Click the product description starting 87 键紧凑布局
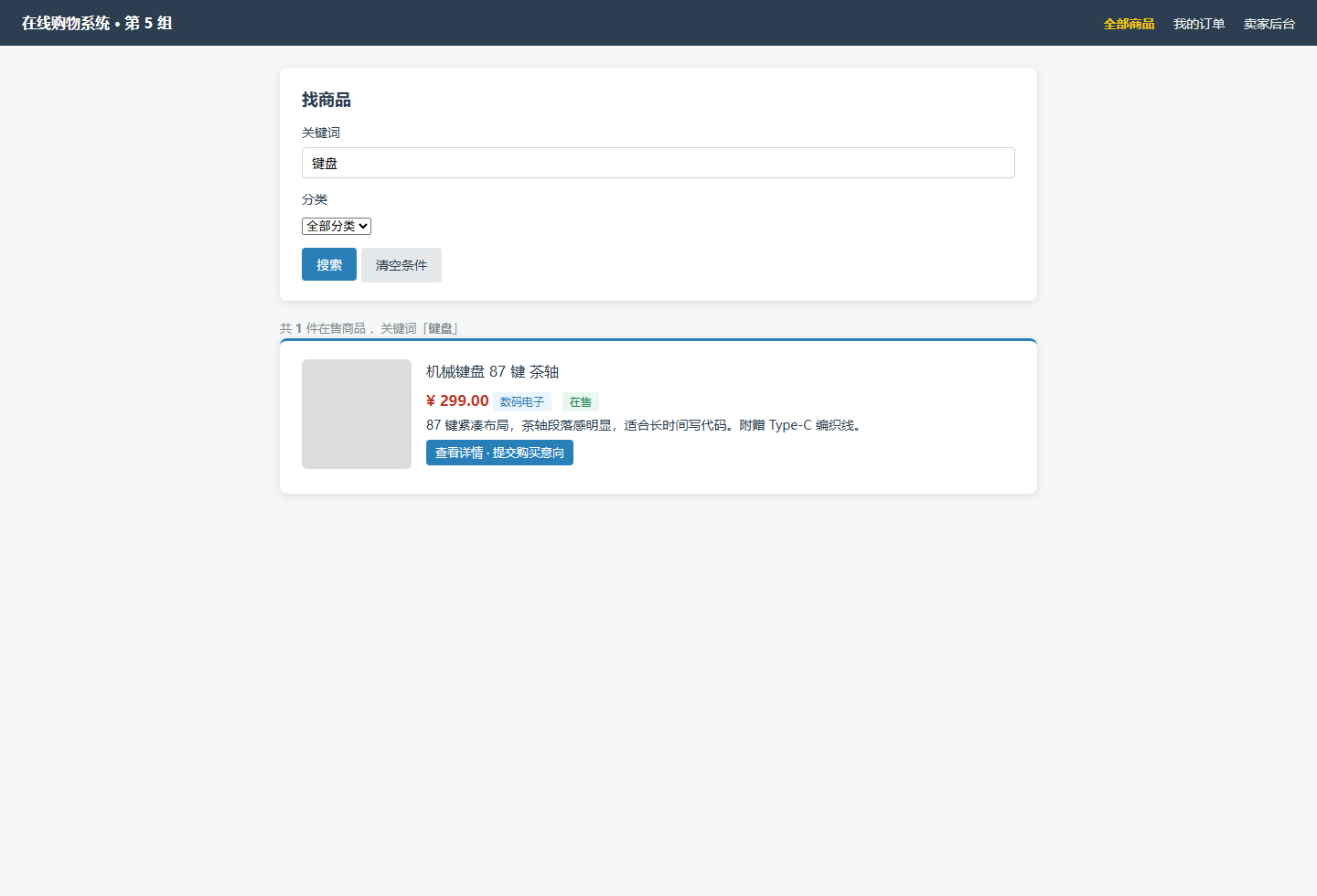1317x896 pixels. pos(645,425)
